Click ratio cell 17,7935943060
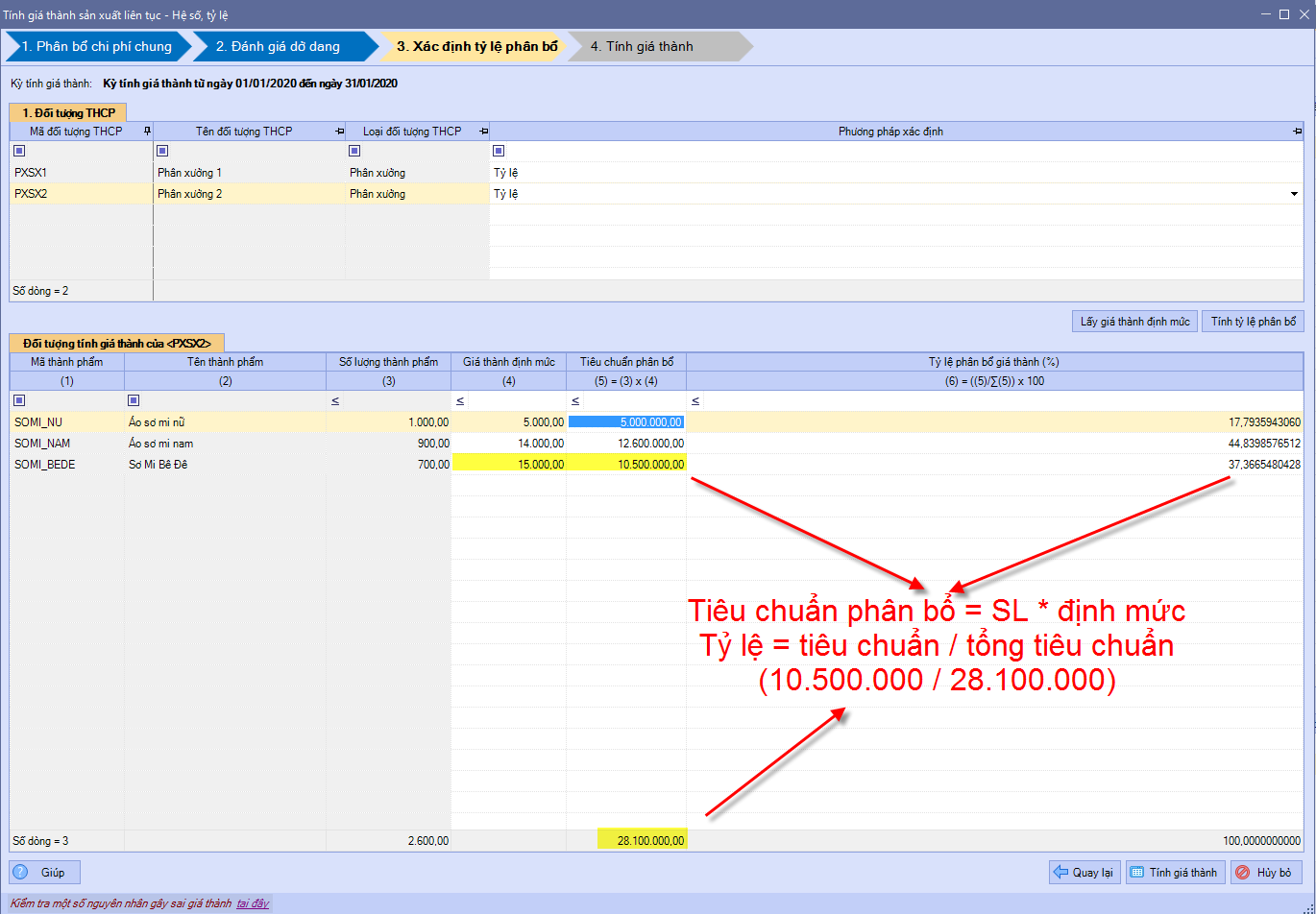The height and width of the screenshot is (914, 1316). coord(995,422)
